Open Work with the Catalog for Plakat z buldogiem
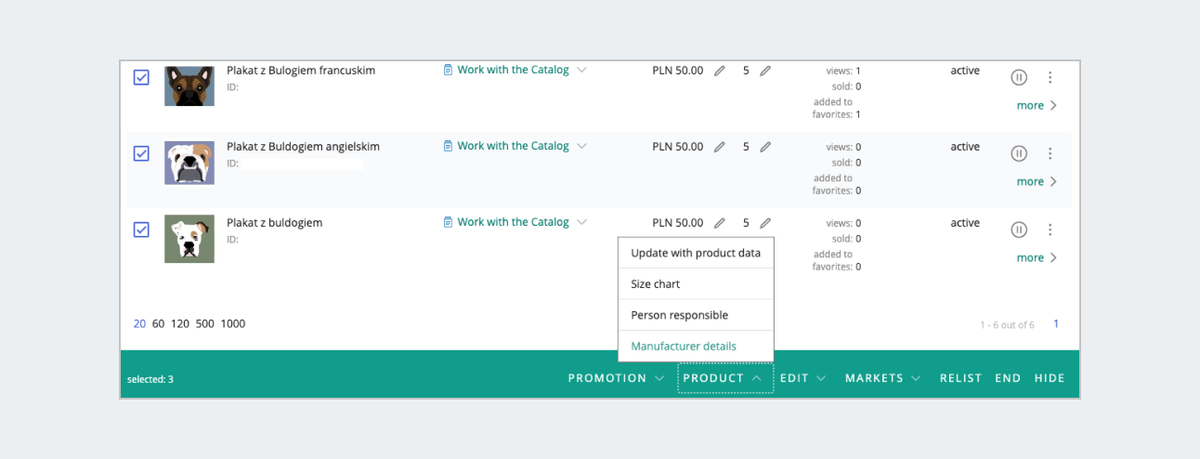 (513, 222)
